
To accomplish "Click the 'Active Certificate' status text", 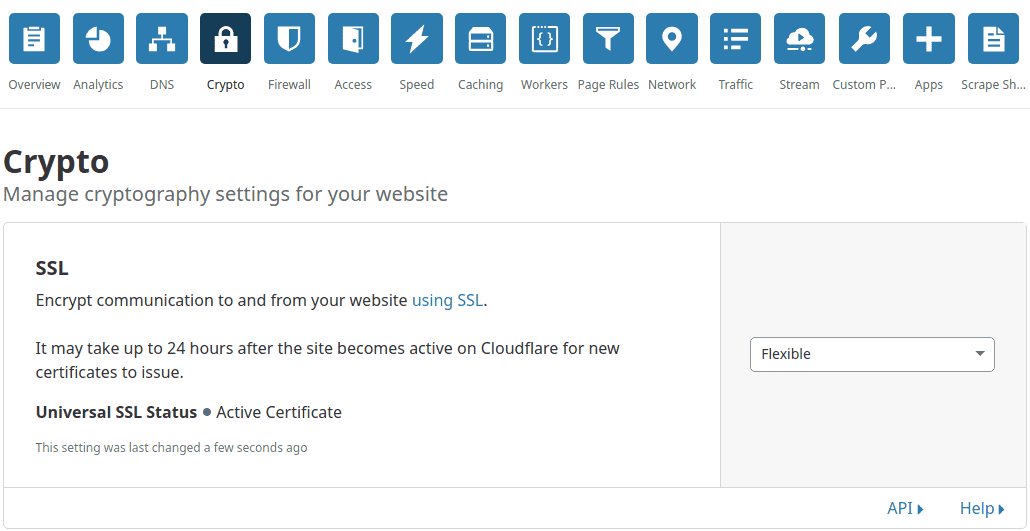I will (x=279, y=413).
